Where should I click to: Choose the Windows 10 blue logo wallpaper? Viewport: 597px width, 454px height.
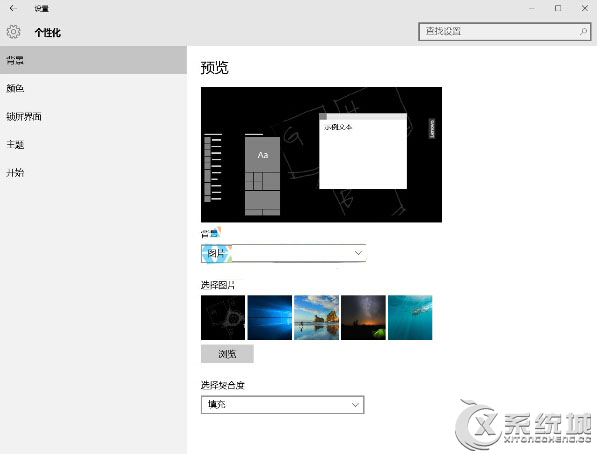(x=270, y=317)
